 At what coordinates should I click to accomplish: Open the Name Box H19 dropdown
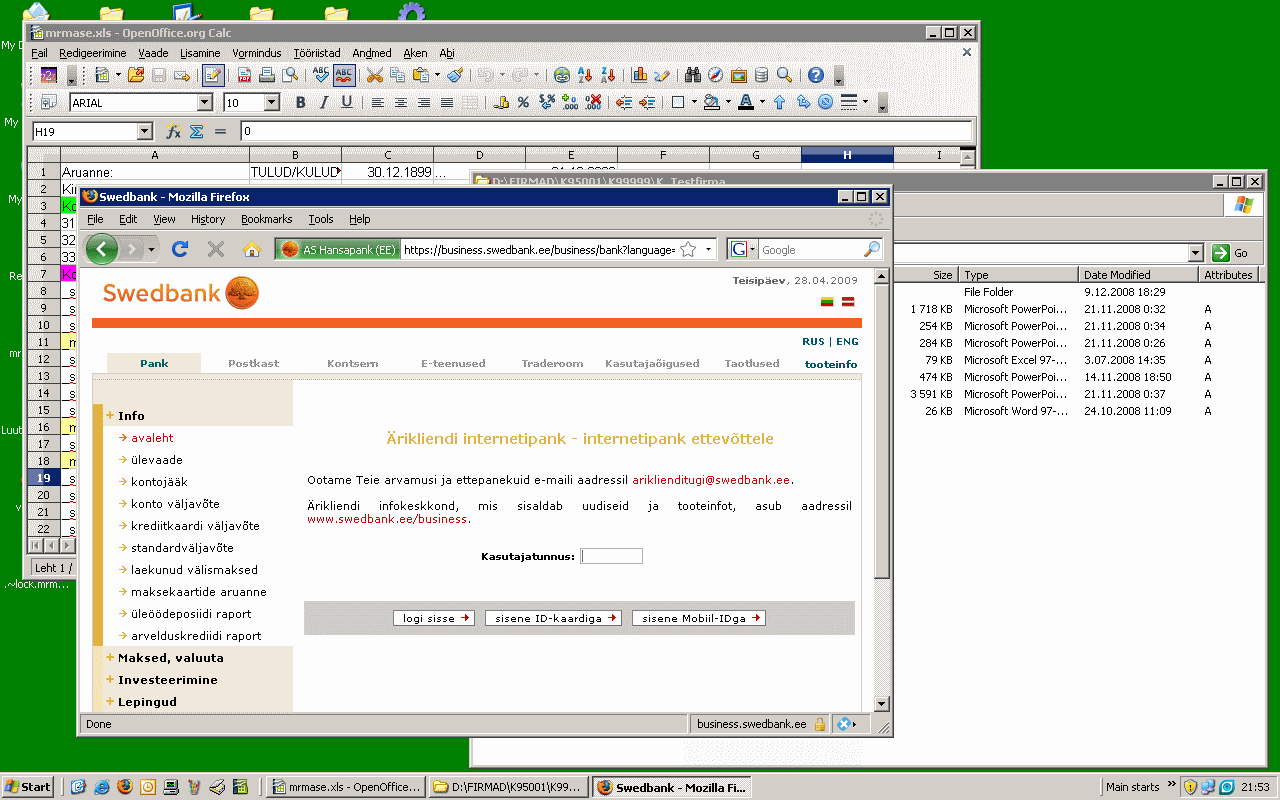pyautogui.click(x=144, y=131)
